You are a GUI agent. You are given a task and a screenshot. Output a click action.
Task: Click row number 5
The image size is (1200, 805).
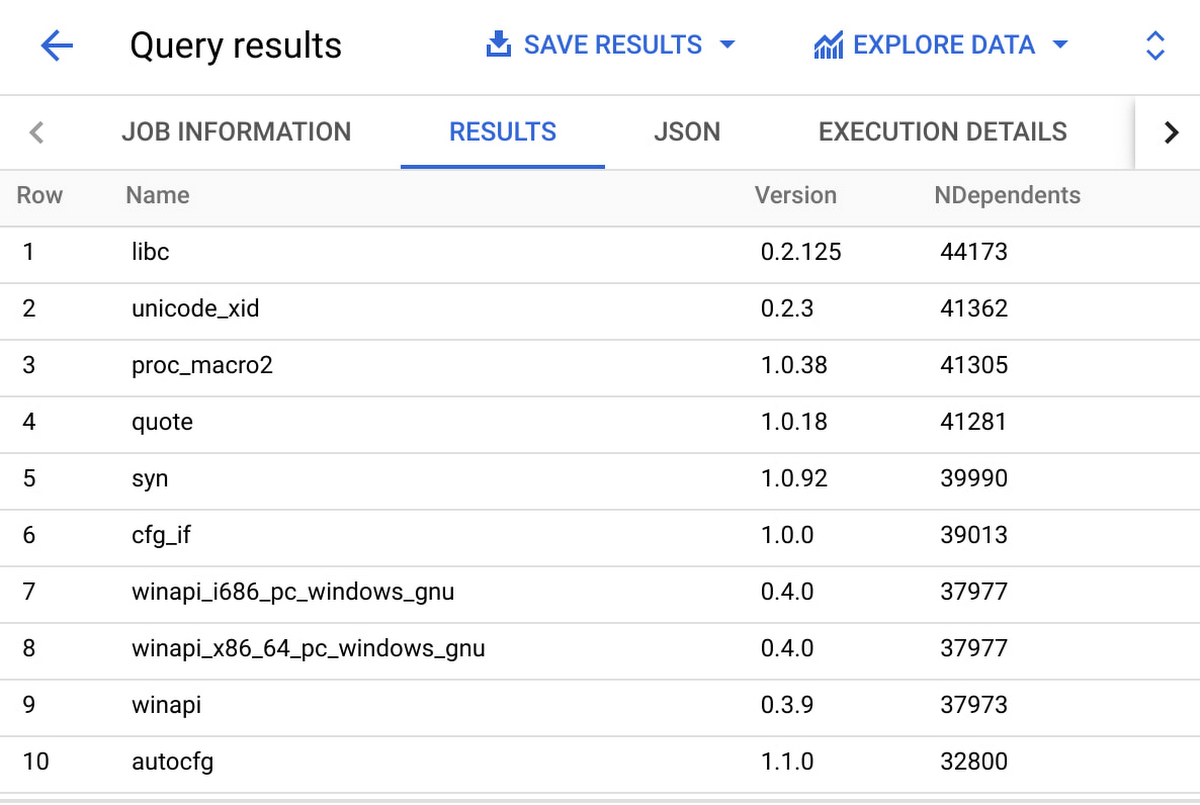pos(29,479)
